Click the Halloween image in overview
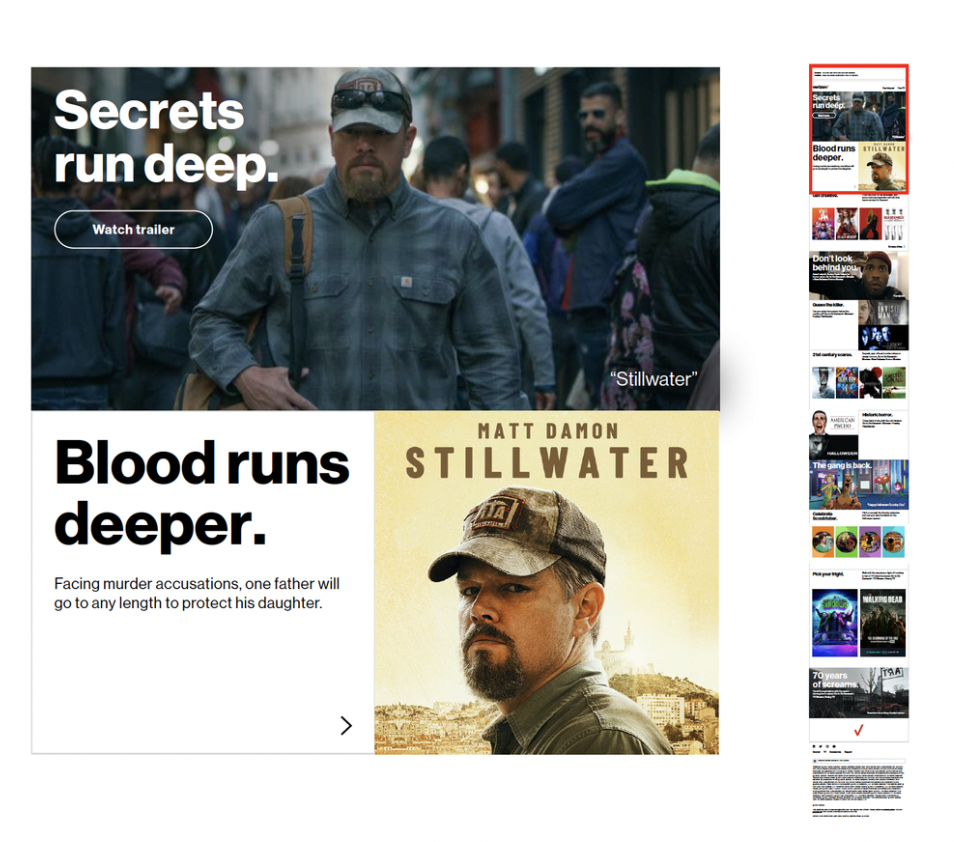 (834, 447)
